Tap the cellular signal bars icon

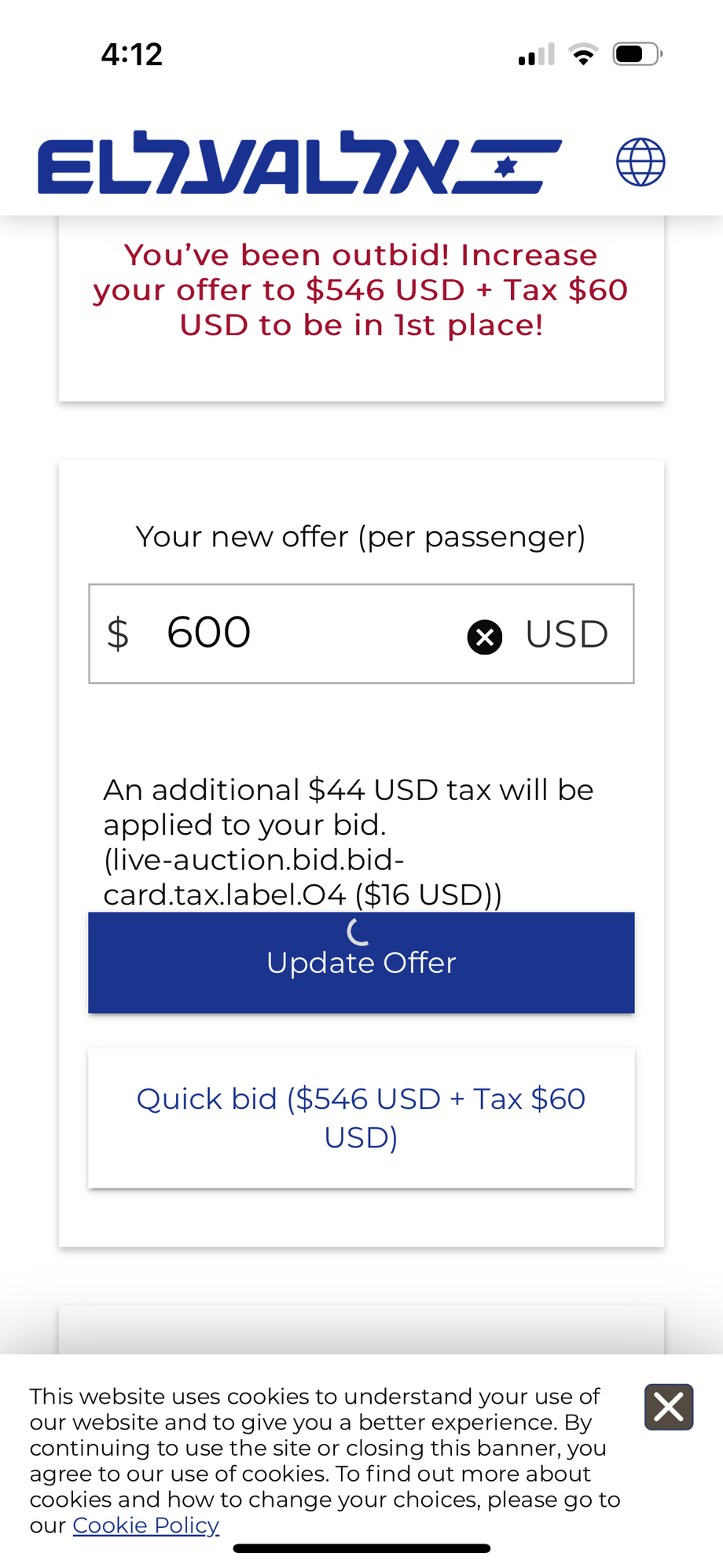tap(537, 55)
